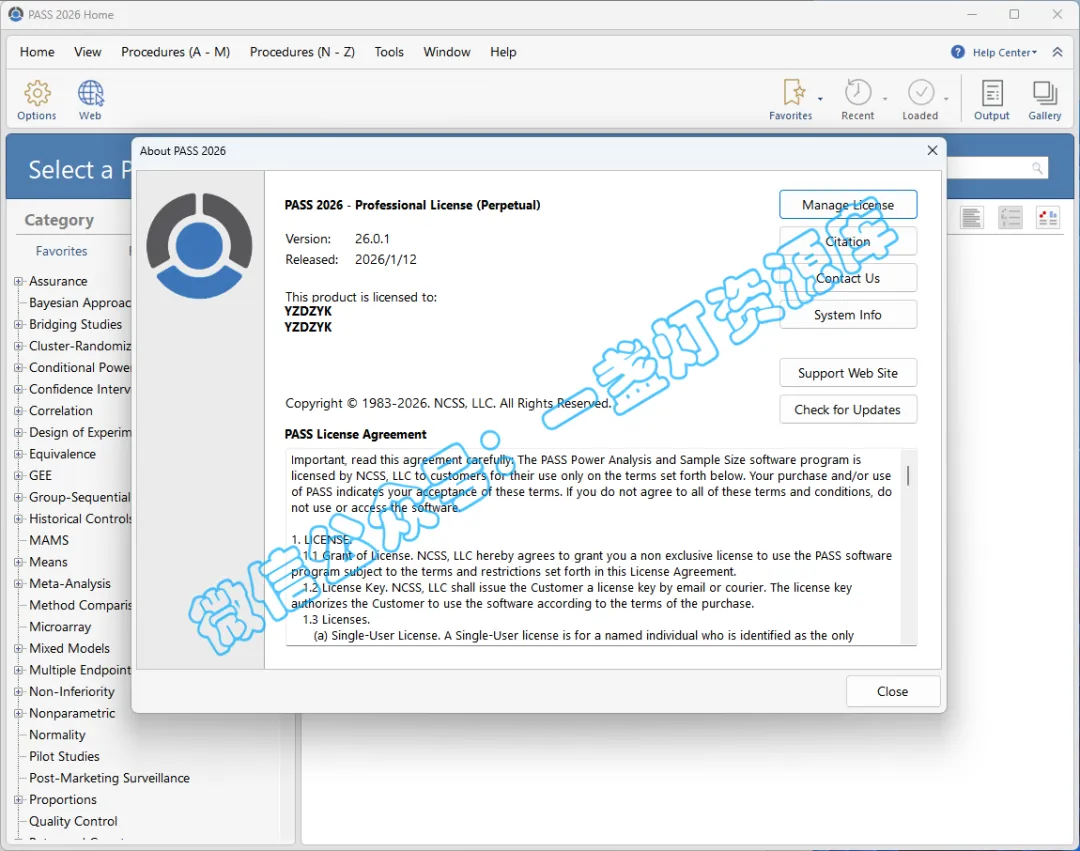Viewport: 1080px width, 851px height.
Task: Click the version number 26.0.1
Action: (372, 239)
